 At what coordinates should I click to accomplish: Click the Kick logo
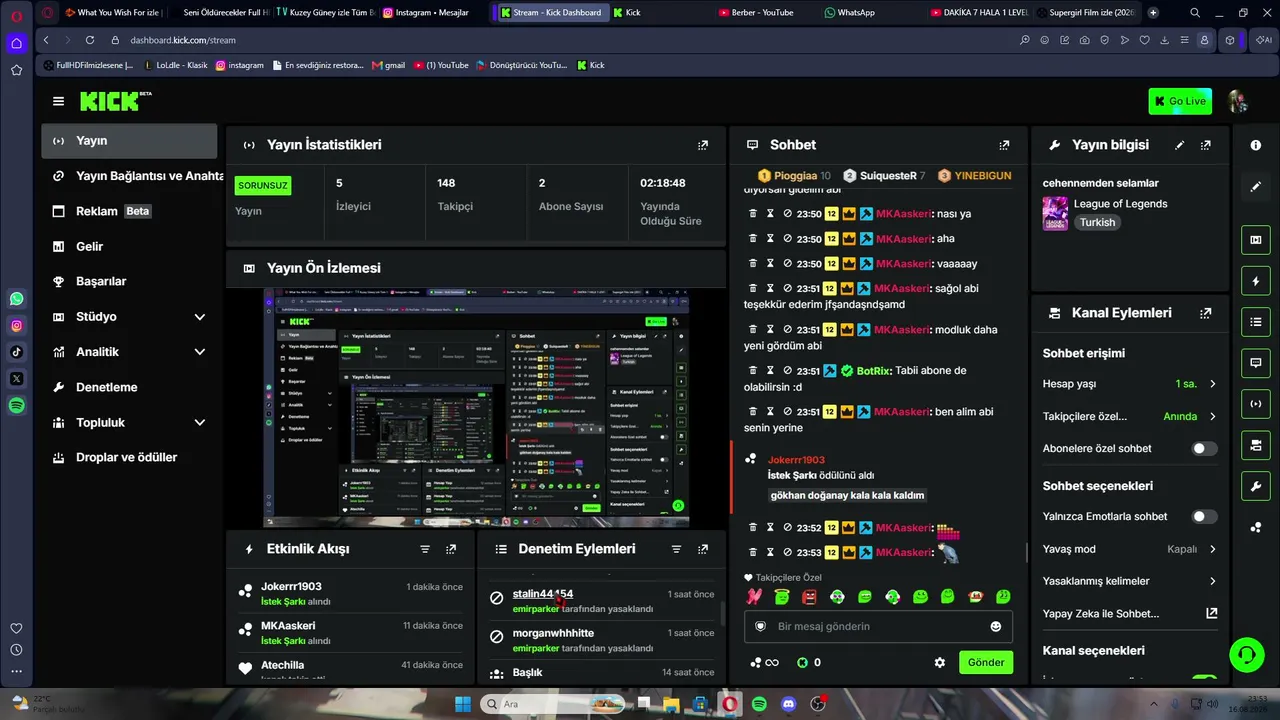(116, 101)
